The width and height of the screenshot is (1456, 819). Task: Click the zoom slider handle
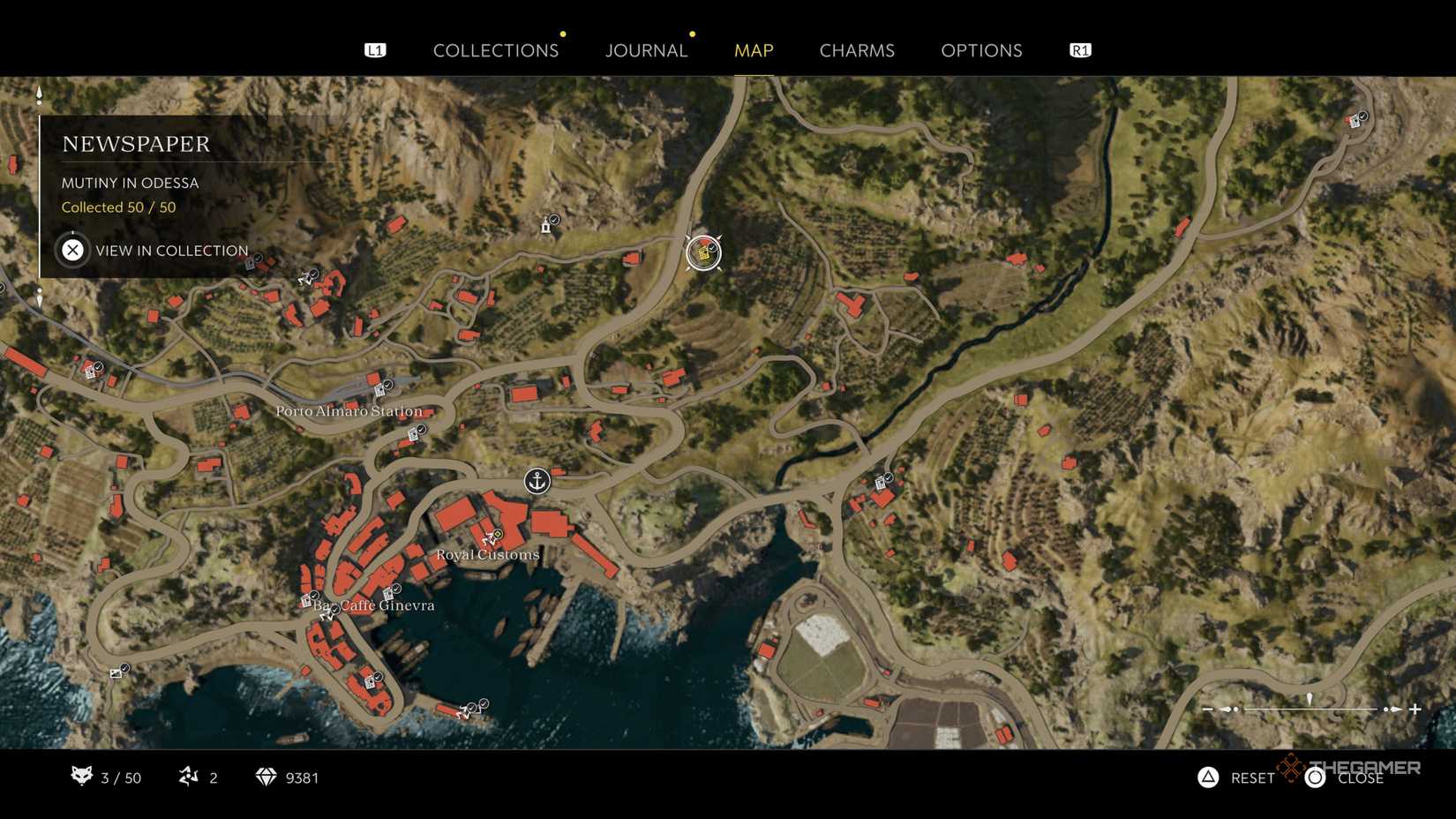pyautogui.click(x=1310, y=700)
